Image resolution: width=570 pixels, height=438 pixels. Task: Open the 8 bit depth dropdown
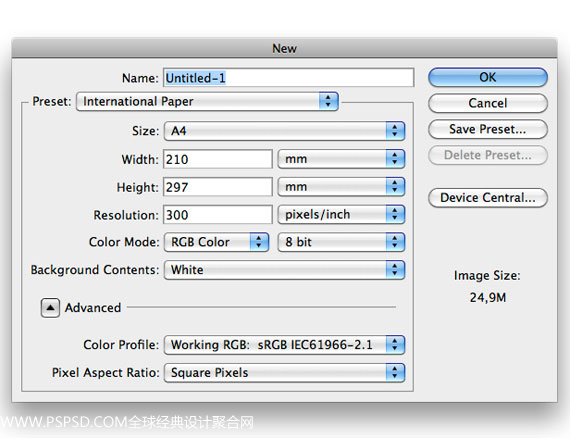pyautogui.click(x=341, y=242)
